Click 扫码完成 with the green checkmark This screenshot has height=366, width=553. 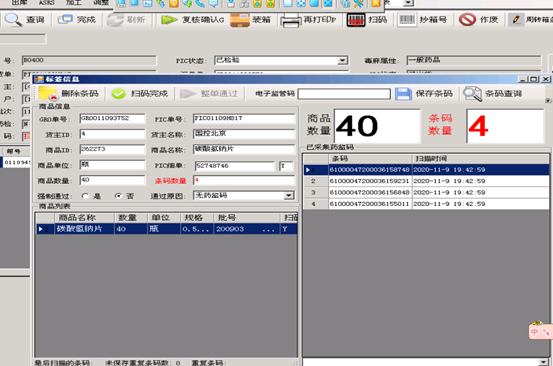coord(140,93)
